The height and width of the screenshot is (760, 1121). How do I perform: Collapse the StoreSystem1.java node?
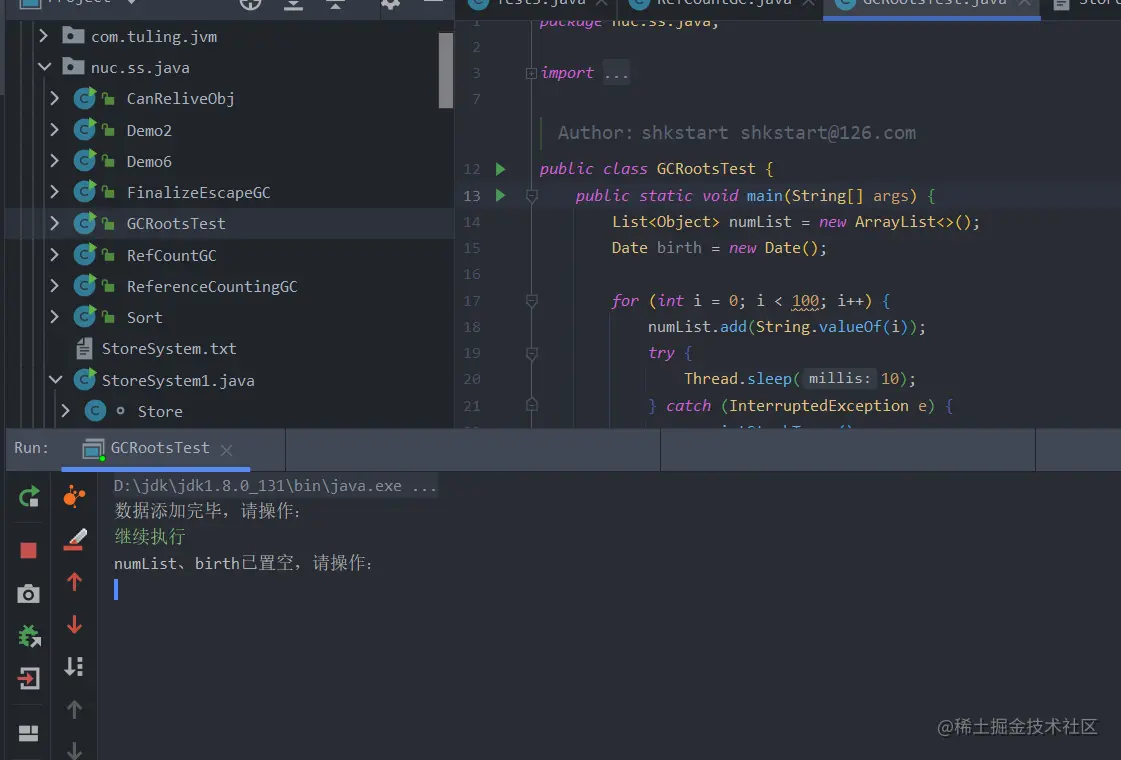(55, 380)
